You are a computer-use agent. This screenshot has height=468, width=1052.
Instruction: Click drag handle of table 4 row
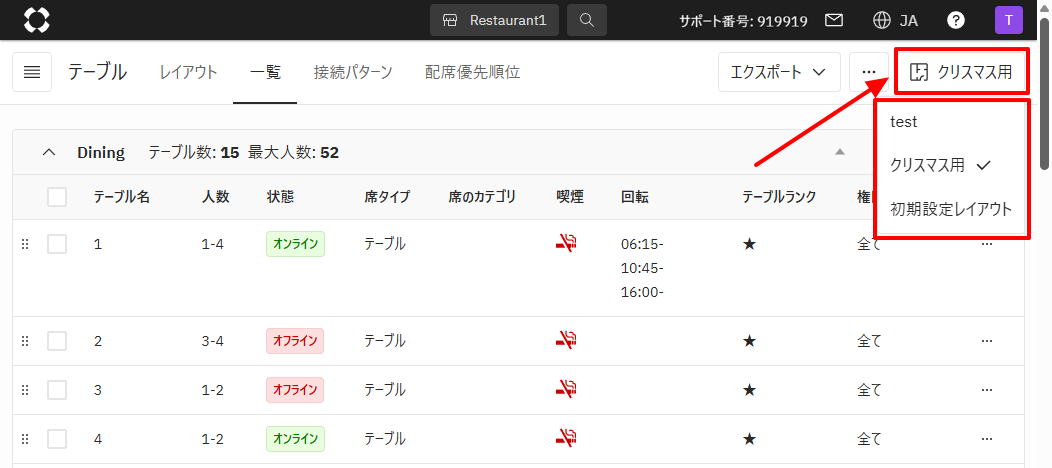point(25,439)
